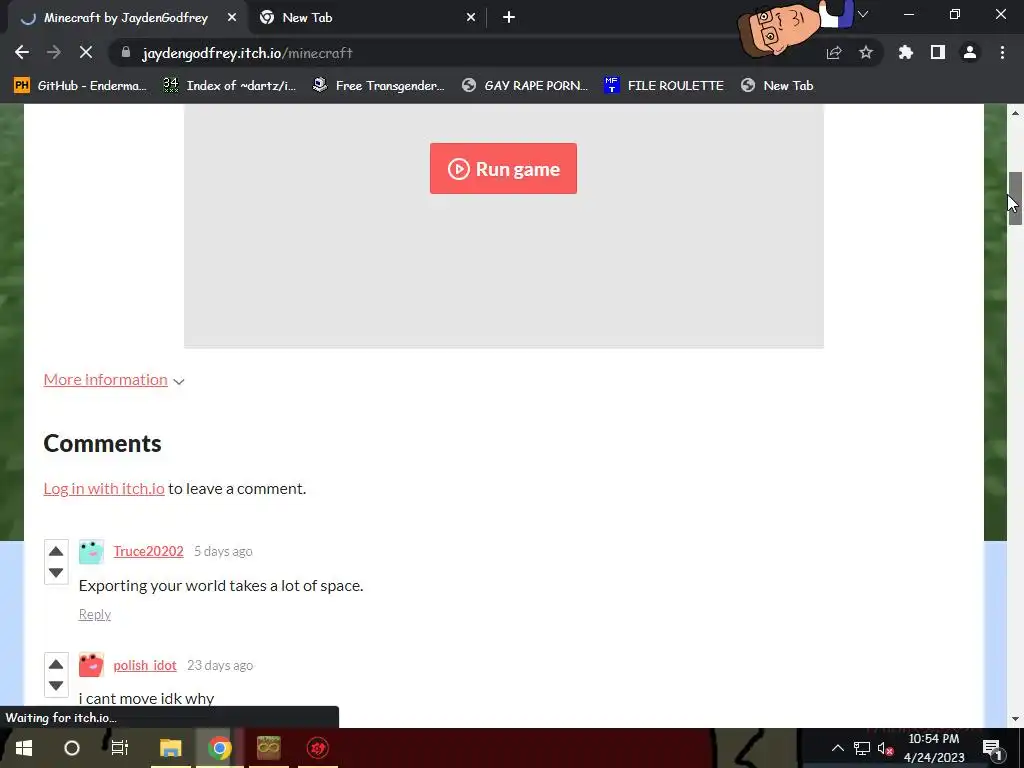Toggle the browser side panel icon
The height and width of the screenshot is (768, 1024).
pyautogui.click(x=938, y=53)
